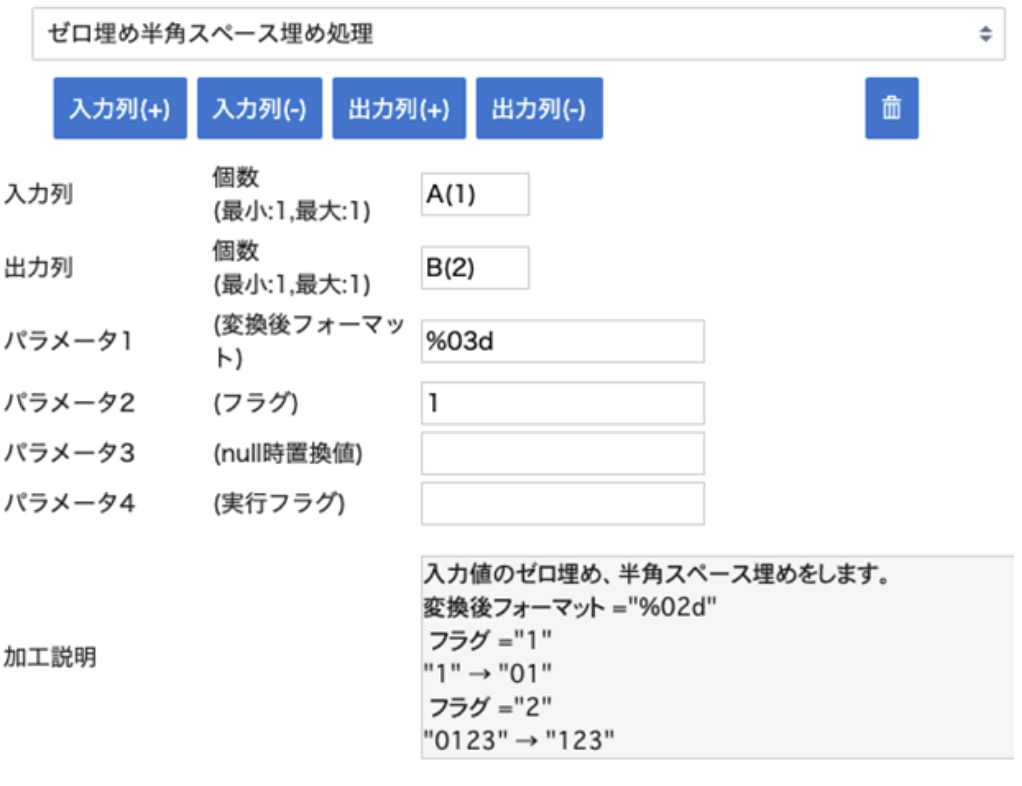Add an input column with 入力列(+)
The width and height of the screenshot is (1022, 786).
pyautogui.click(x=120, y=108)
